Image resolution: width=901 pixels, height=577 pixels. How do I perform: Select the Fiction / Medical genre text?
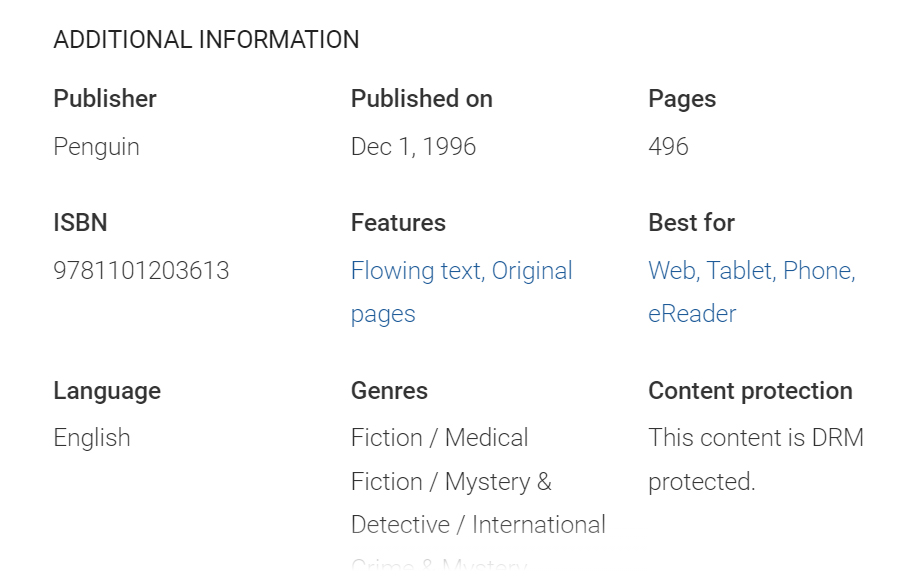(x=439, y=438)
